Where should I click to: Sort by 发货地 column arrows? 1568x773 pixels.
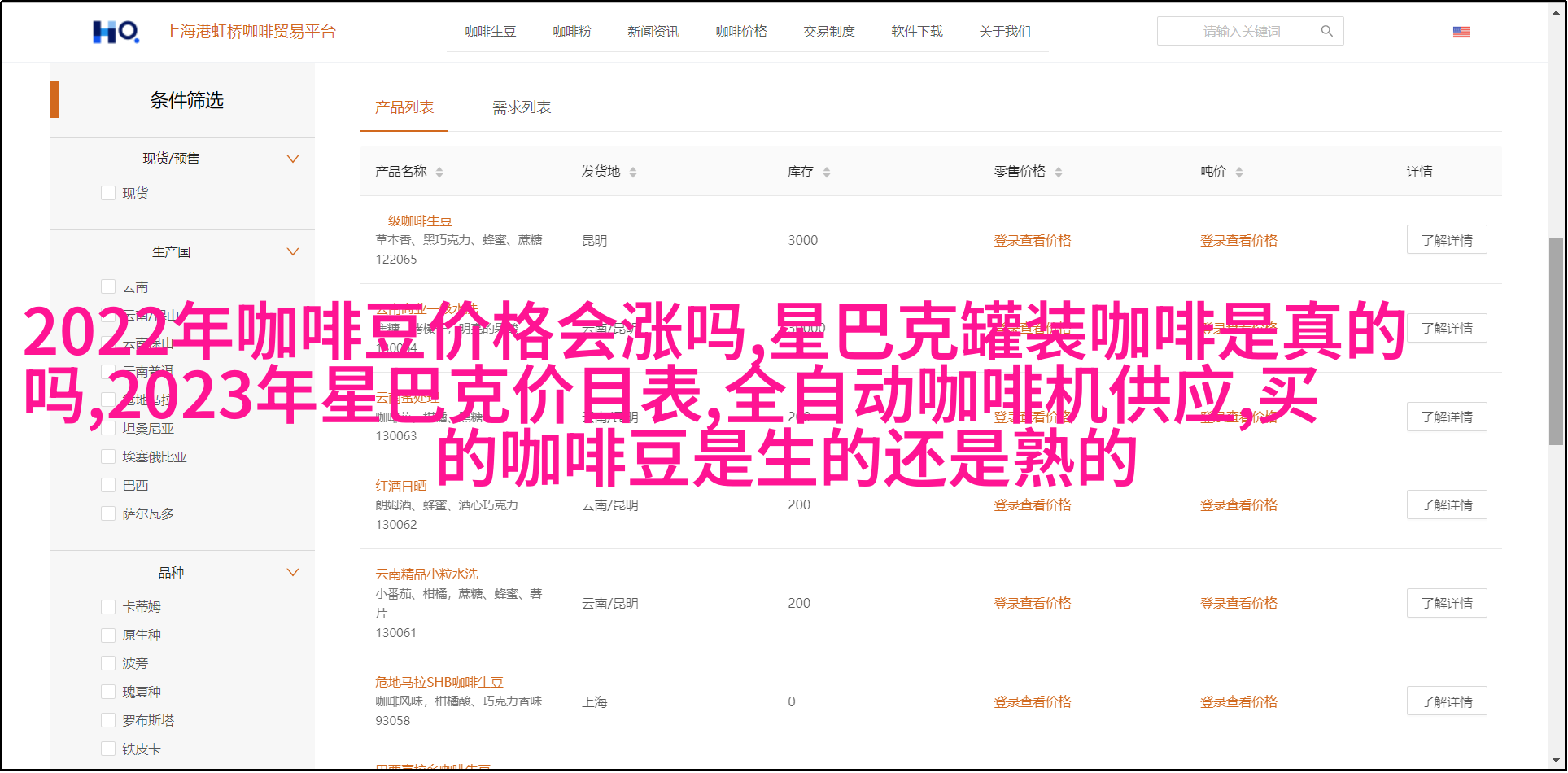pos(633,172)
